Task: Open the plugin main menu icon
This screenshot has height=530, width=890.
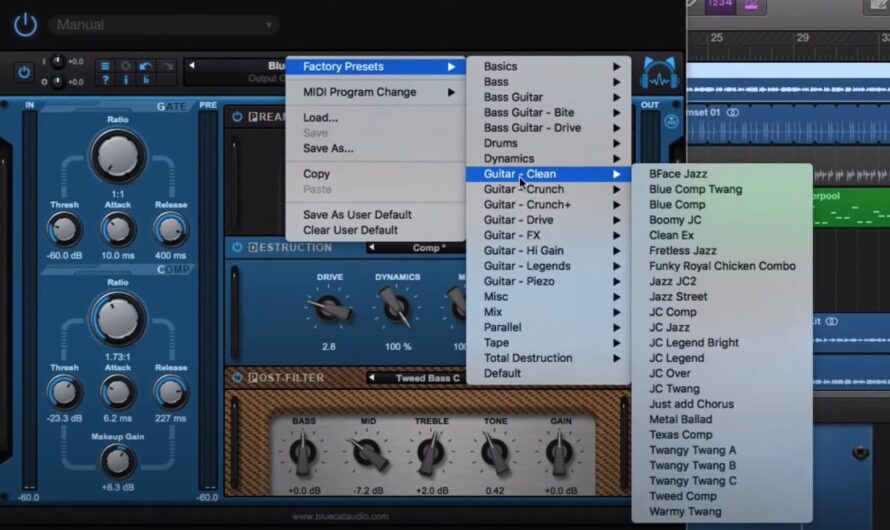Action: (x=105, y=66)
